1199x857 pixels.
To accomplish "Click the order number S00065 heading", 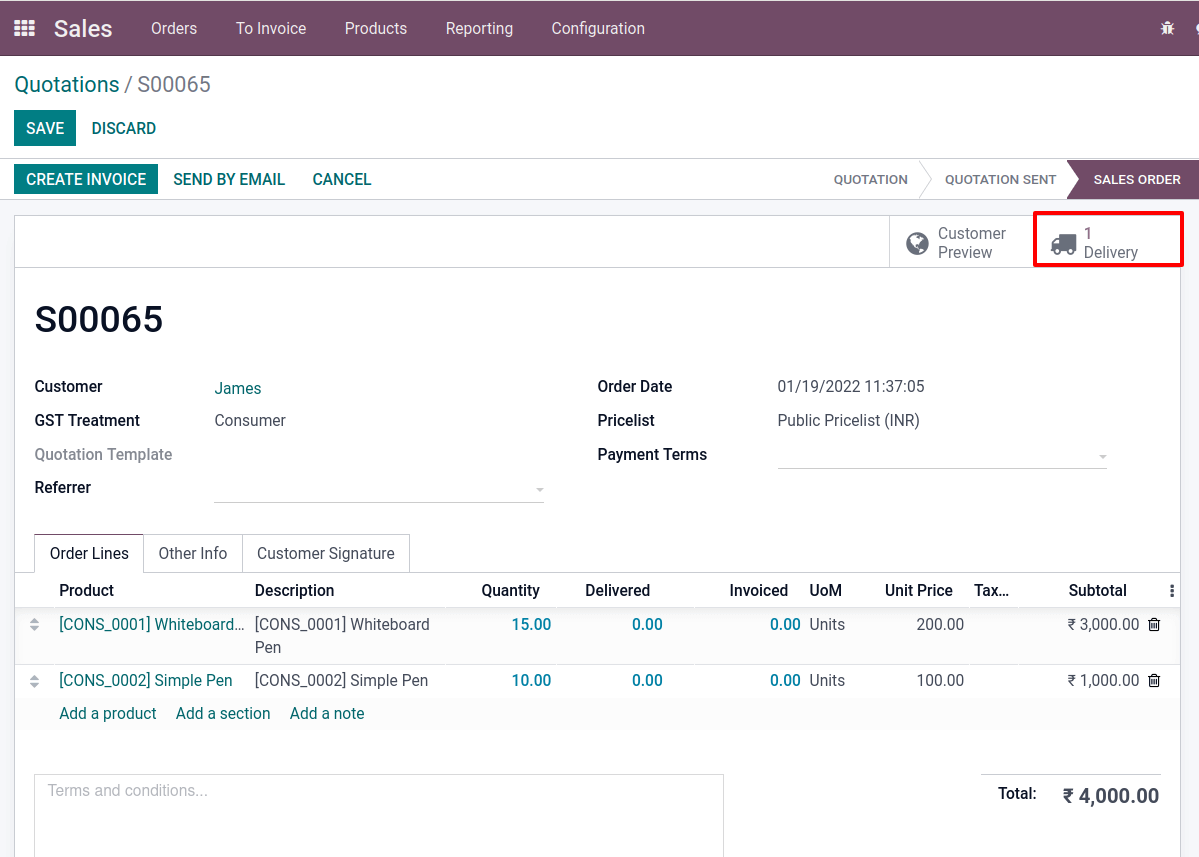I will (x=99, y=319).
